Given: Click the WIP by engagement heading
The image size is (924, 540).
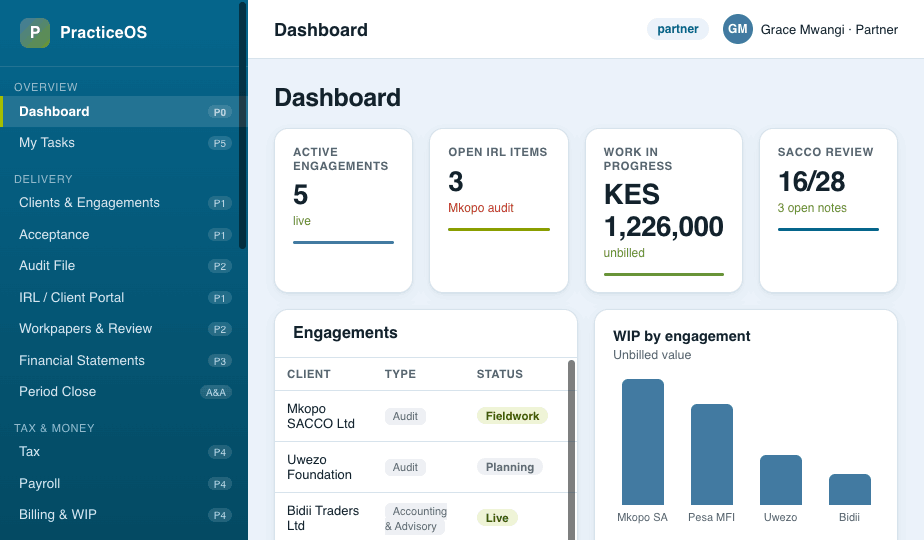Looking at the screenshot, I should pyautogui.click(x=682, y=336).
